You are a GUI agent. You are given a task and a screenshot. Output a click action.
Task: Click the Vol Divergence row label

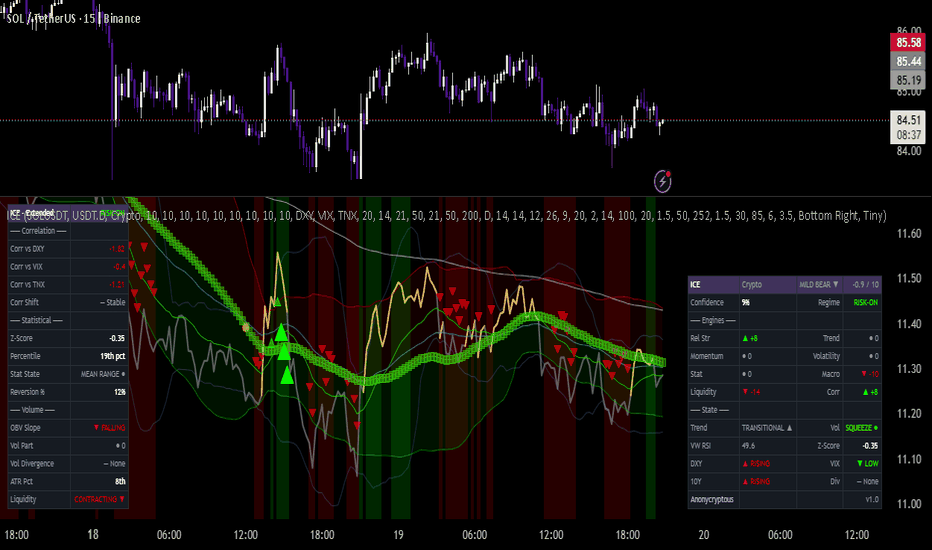click(x=32, y=463)
